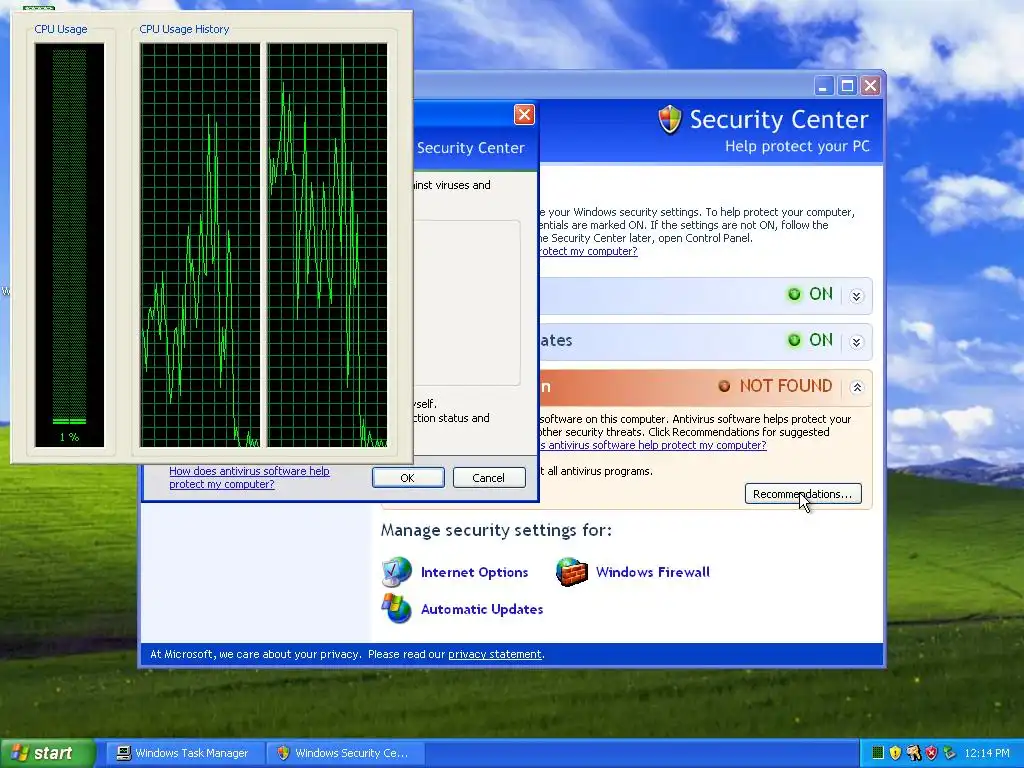Open the privacy statement link
This screenshot has height=768, width=1024.
pos(494,654)
